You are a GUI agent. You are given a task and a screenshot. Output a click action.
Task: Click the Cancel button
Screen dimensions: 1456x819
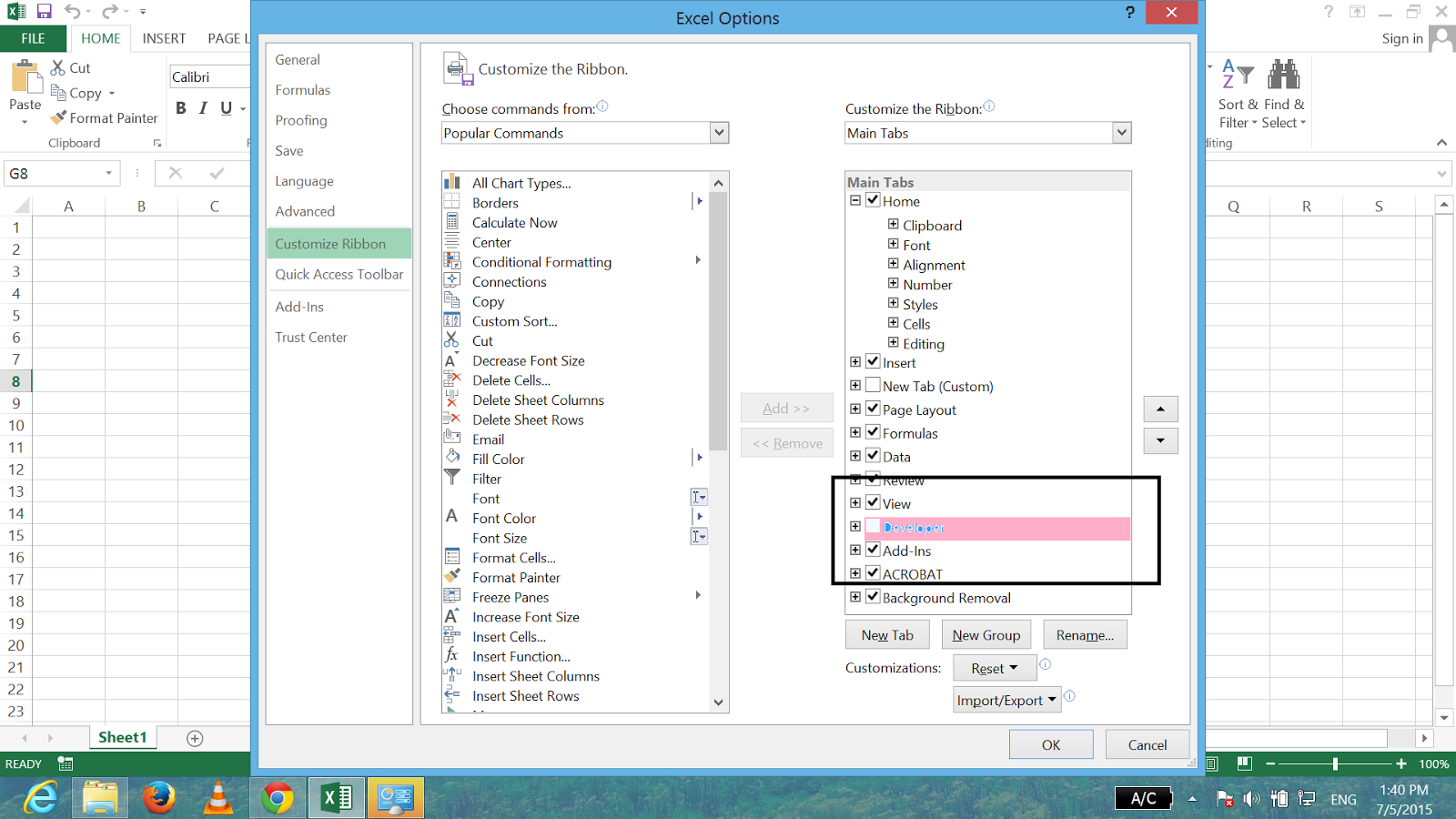point(1148,744)
